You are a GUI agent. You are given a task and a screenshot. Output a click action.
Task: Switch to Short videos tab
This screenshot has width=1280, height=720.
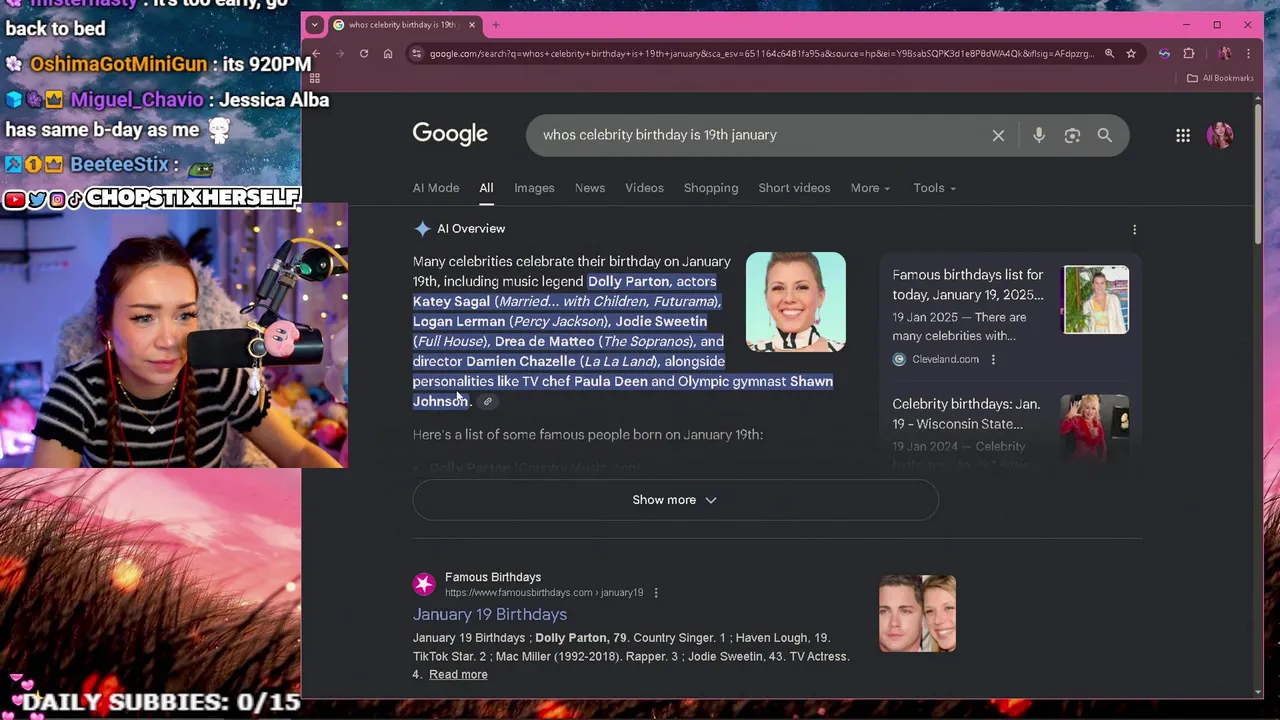coord(794,188)
